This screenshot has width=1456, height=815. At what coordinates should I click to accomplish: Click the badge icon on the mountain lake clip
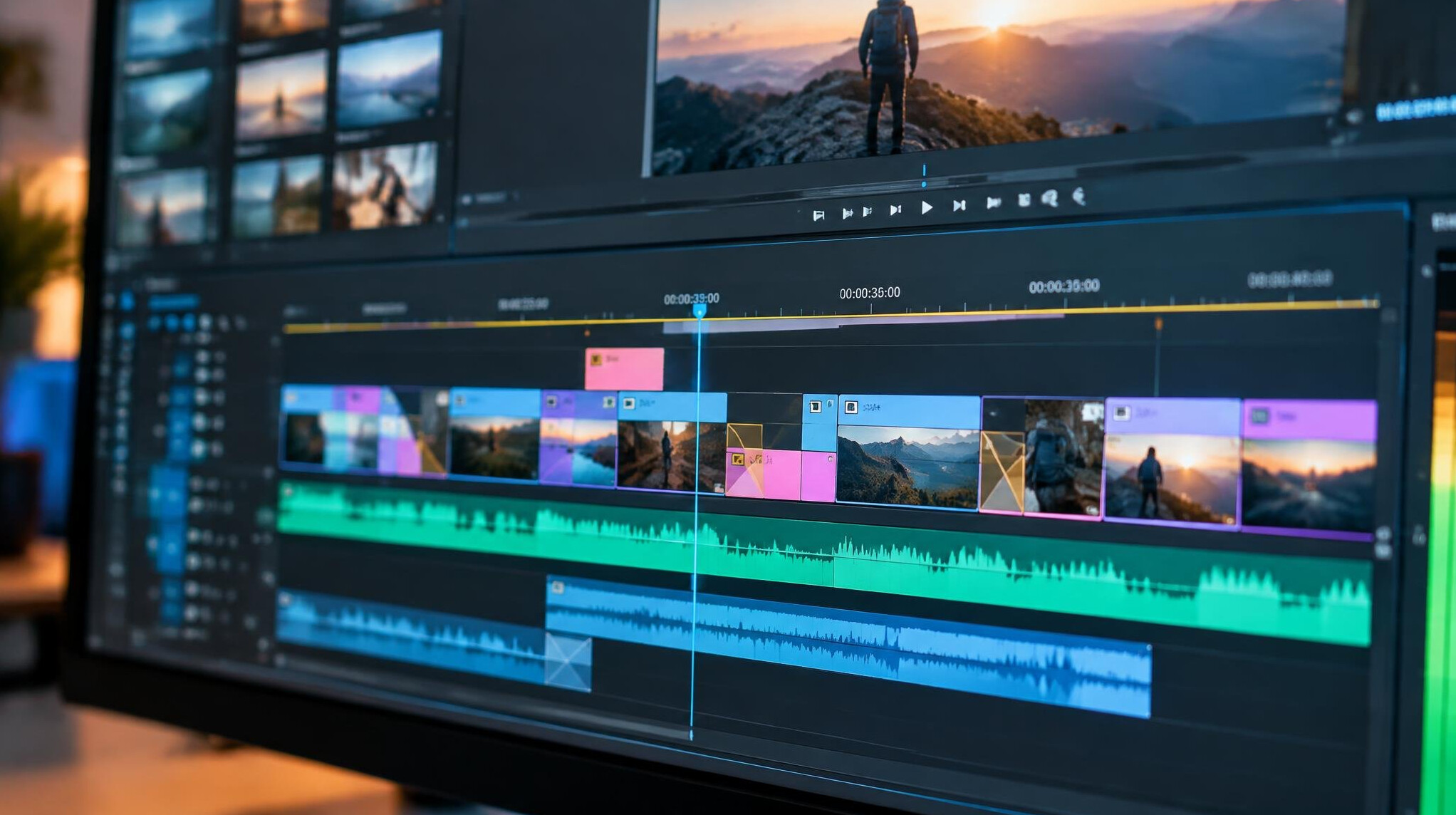(851, 407)
